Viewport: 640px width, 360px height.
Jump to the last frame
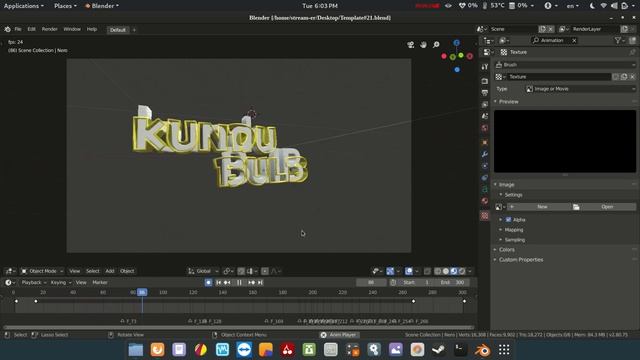coord(260,282)
